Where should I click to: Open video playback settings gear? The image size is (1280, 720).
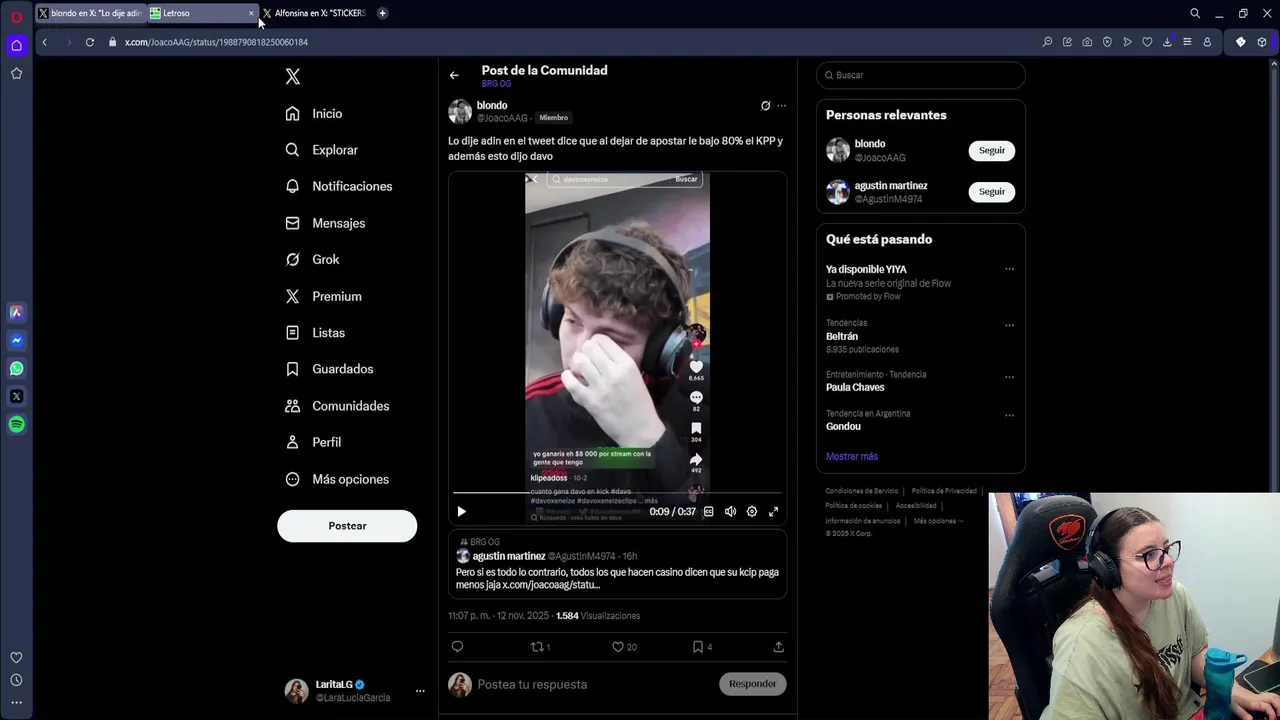[752, 511]
